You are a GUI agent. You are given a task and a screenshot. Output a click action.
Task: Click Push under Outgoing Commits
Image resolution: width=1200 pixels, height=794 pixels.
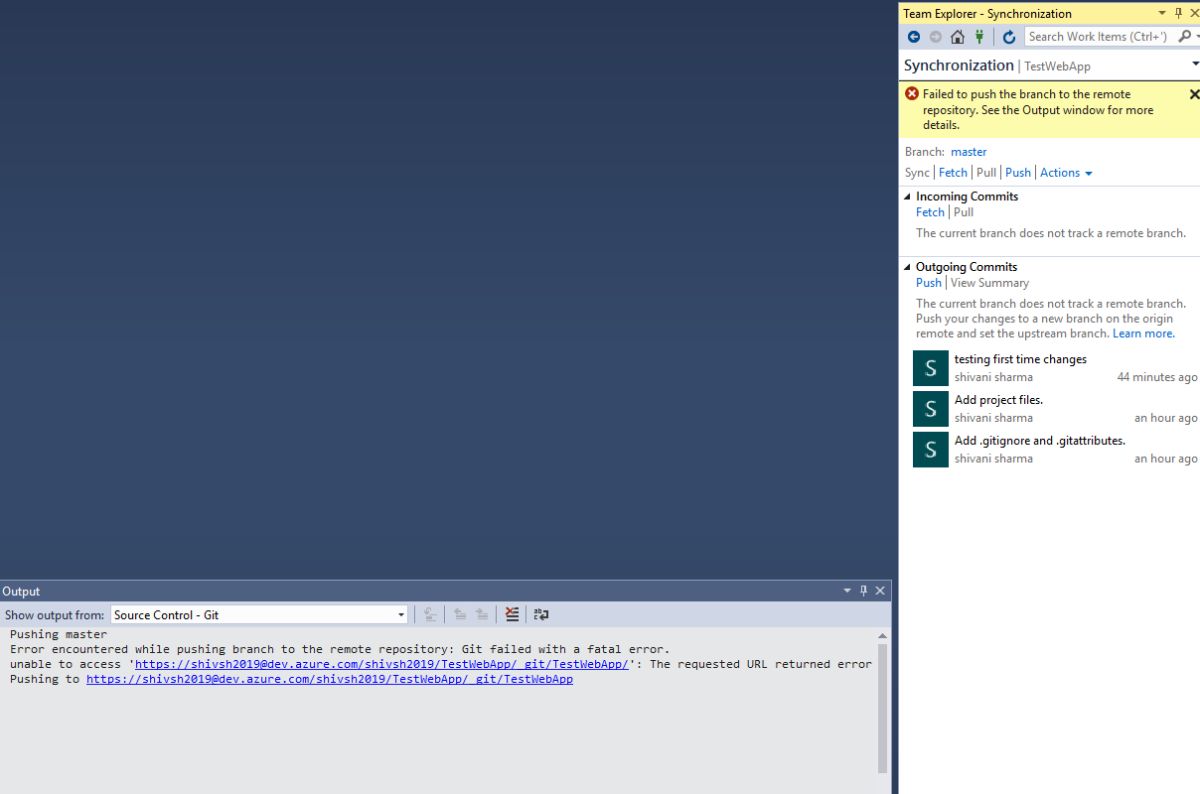coord(929,283)
